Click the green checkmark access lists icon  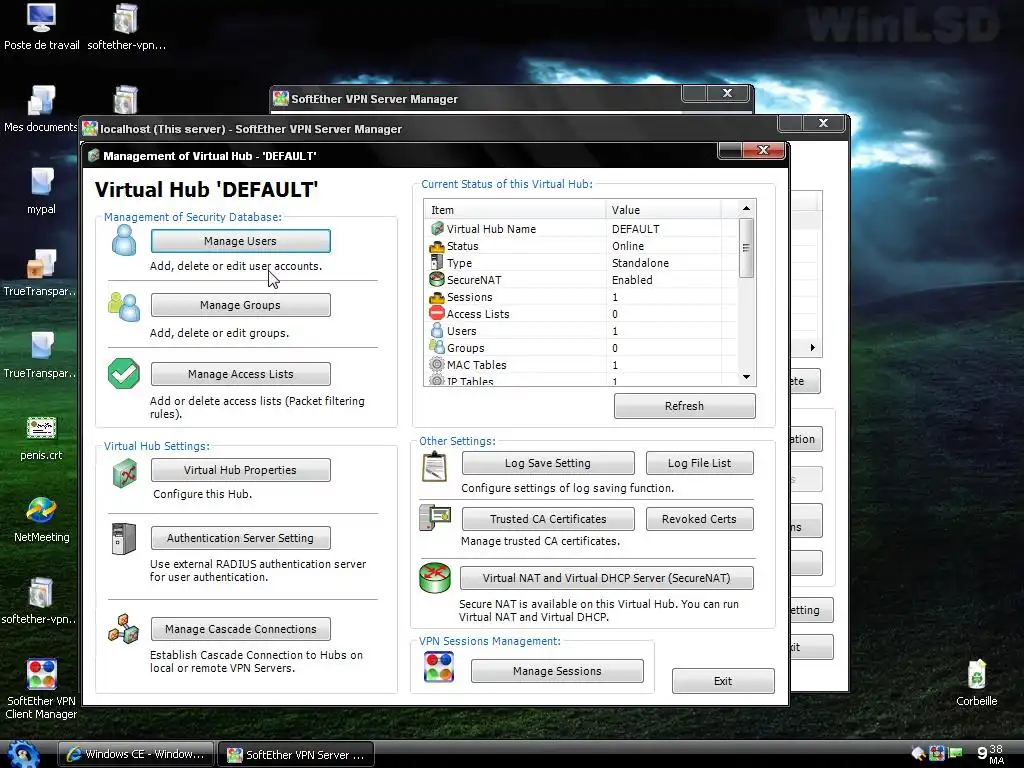(x=124, y=374)
